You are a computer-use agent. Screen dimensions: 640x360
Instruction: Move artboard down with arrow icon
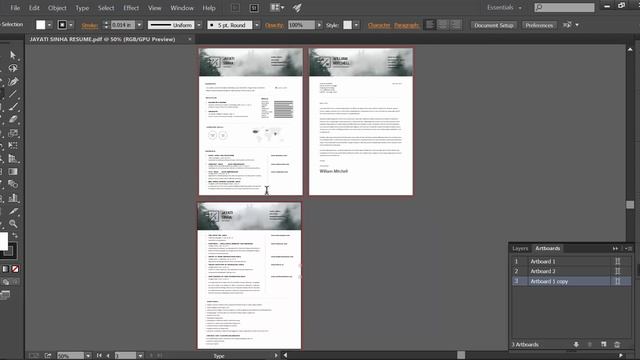click(576, 344)
